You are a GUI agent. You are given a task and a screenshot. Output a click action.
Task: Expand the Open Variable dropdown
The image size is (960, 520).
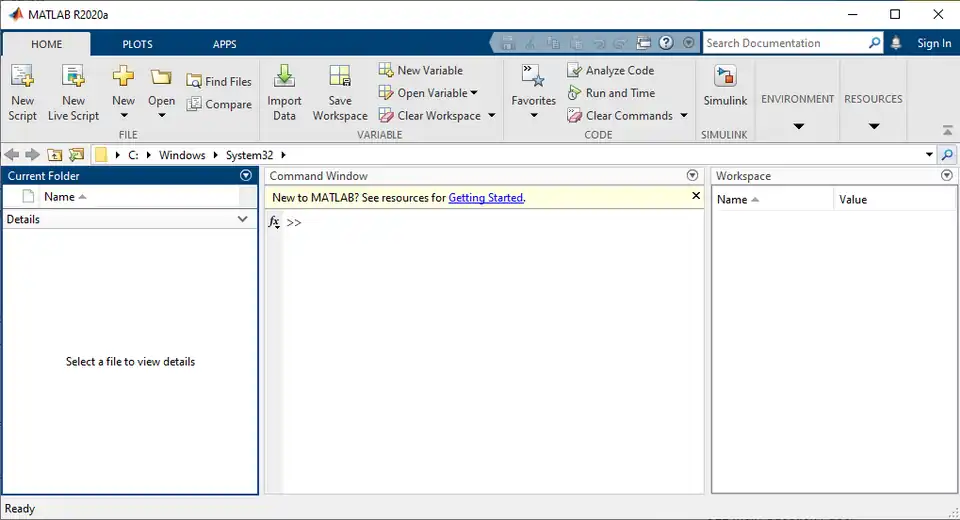474,93
